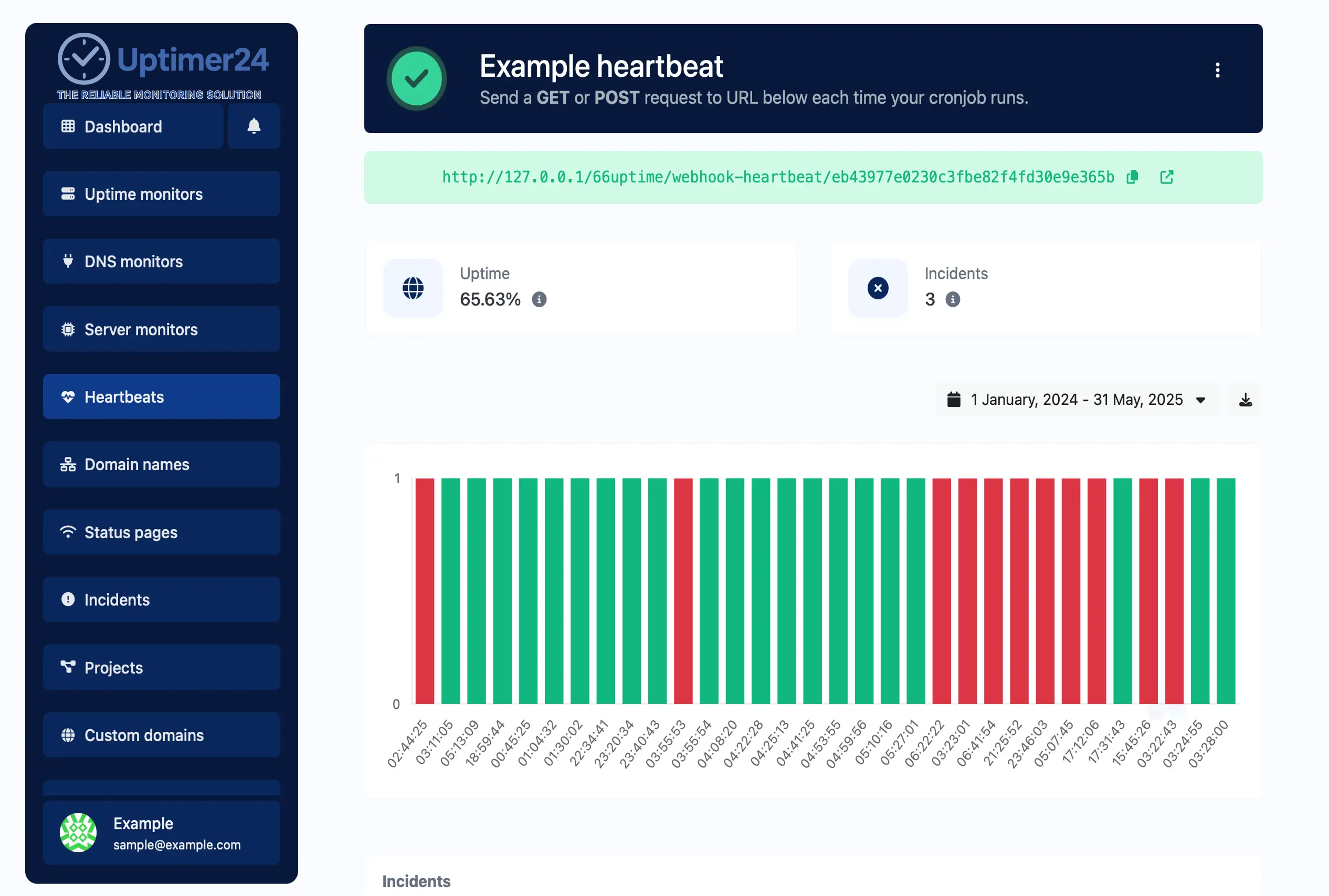Click the user avatar image
The height and width of the screenshot is (896, 1329).
(78, 832)
